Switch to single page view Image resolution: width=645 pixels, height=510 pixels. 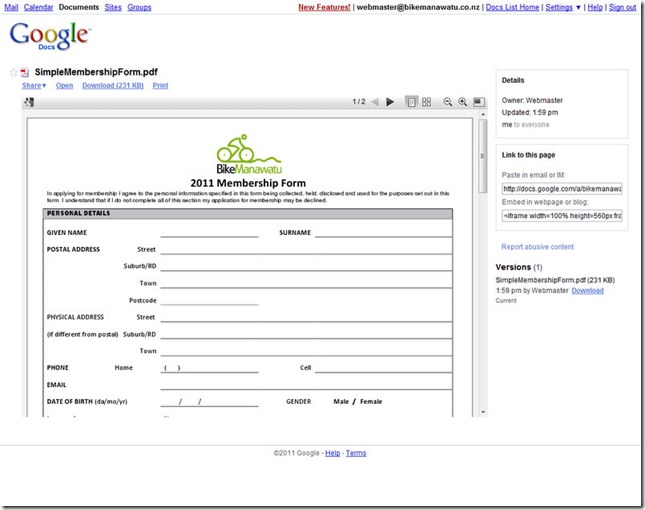pyautogui.click(x=411, y=102)
